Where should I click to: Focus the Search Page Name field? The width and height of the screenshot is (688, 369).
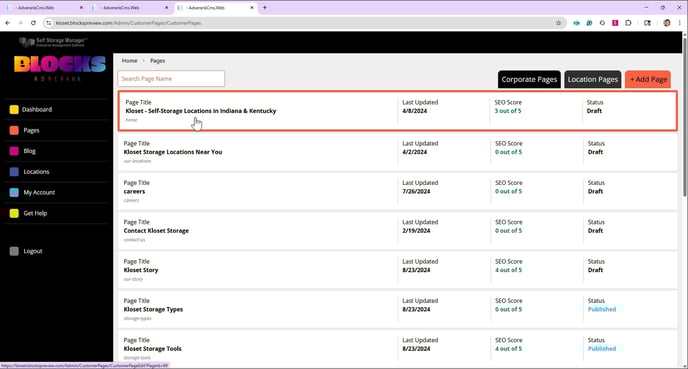point(171,79)
